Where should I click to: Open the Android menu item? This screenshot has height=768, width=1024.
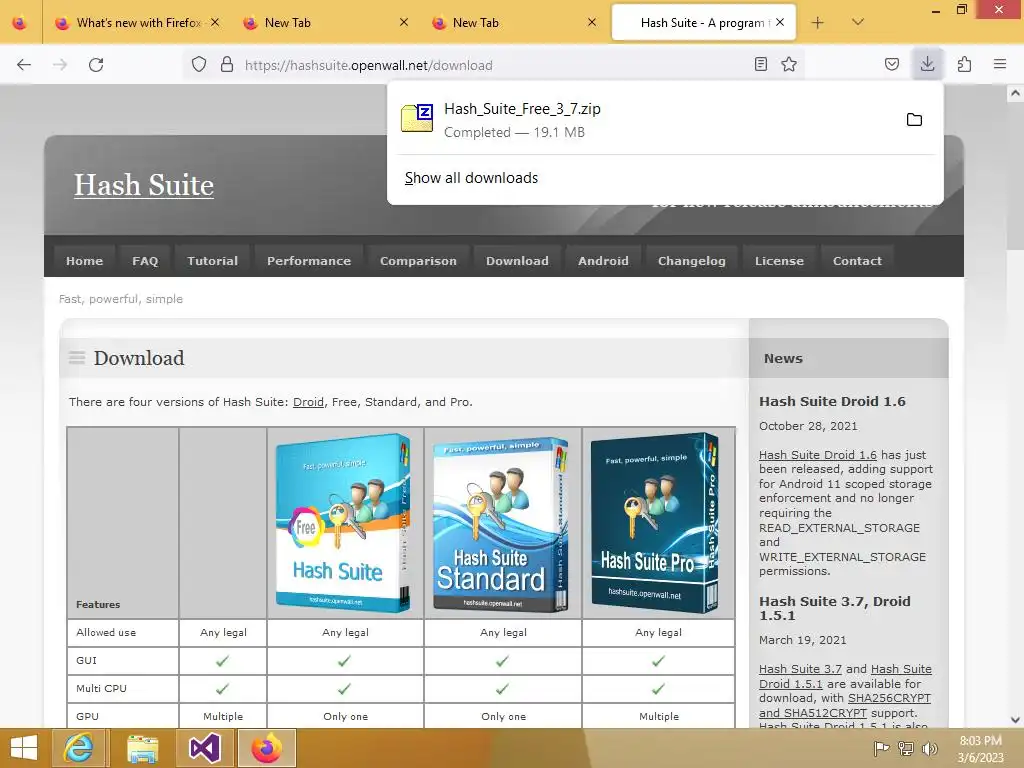click(x=603, y=261)
